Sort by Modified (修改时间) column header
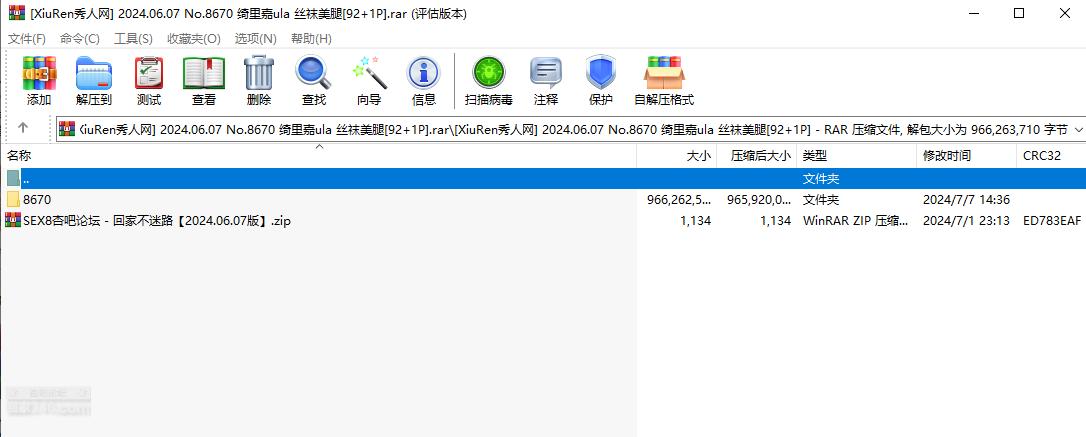The image size is (1086, 437). point(967,156)
